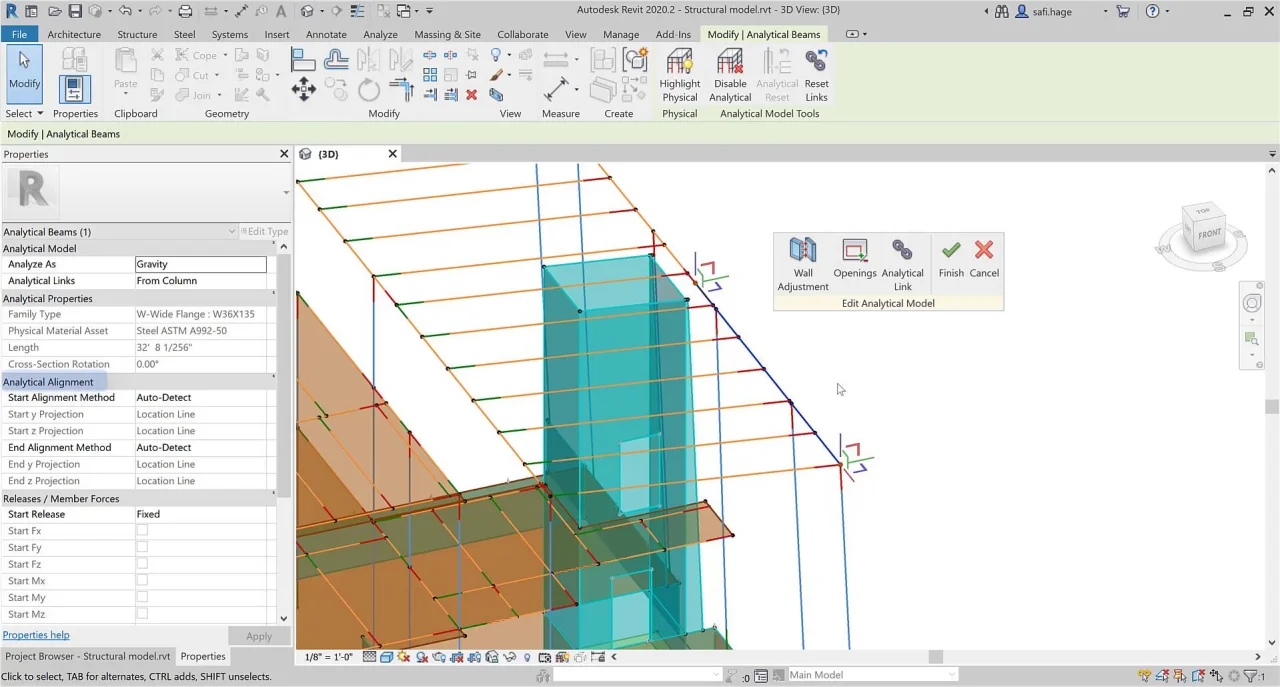Switch to the Collaborate ribbon tab
The height and width of the screenshot is (687, 1280).
pos(522,34)
